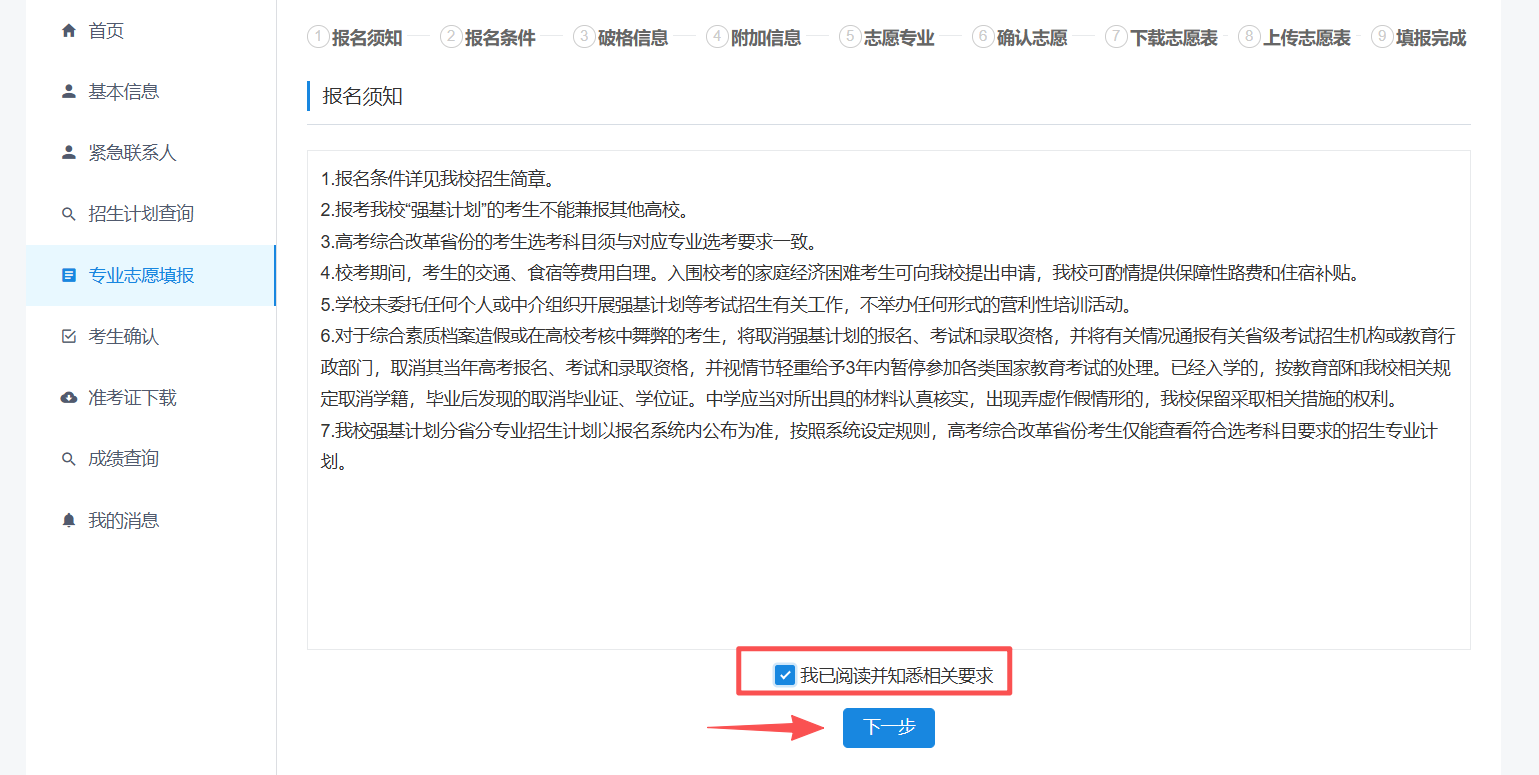1539x775 pixels.
Task: Open the bell icon for 我的消息
Action: pos(69,521)
